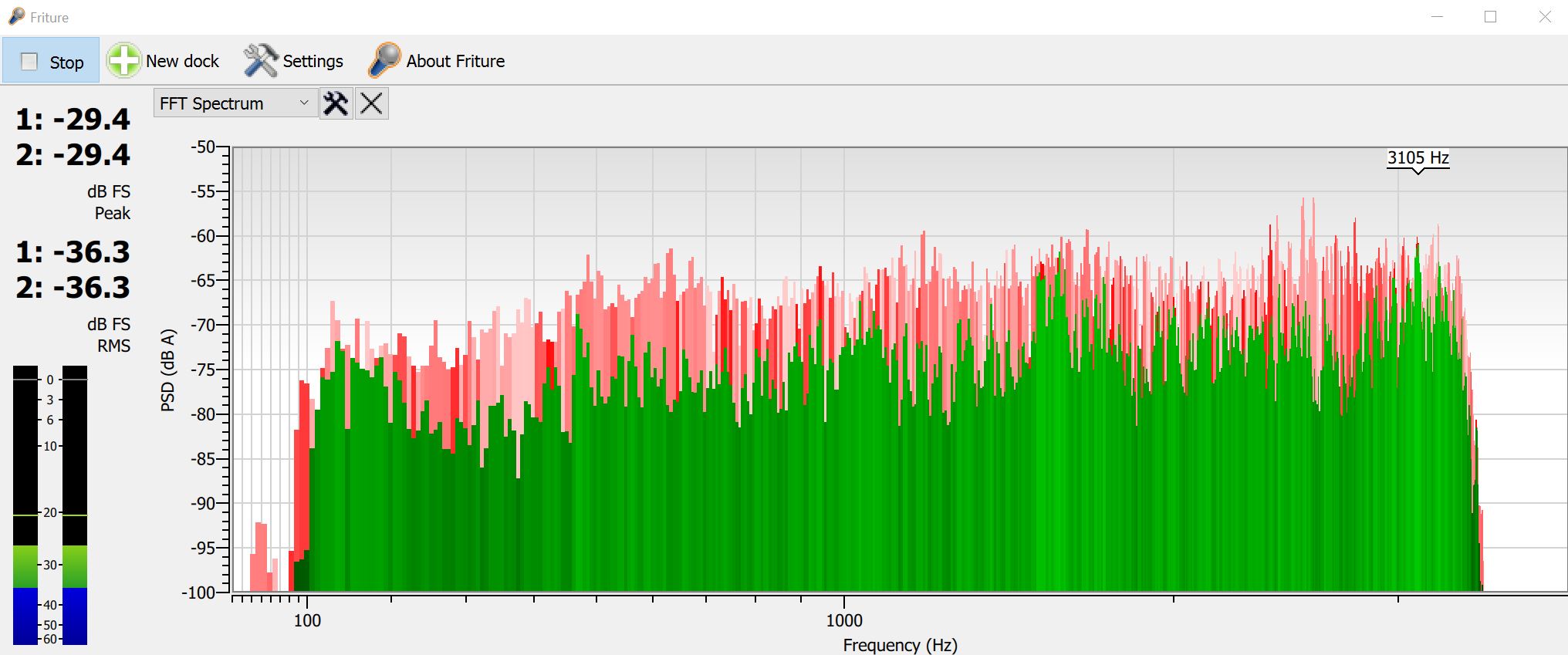
Task: Click the PSD (dB A) vertical axis label
Action: [168, 370]
